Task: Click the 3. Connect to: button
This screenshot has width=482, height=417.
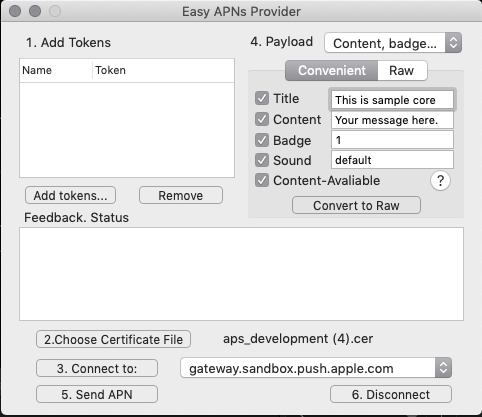Action: [x=97, y=368]
